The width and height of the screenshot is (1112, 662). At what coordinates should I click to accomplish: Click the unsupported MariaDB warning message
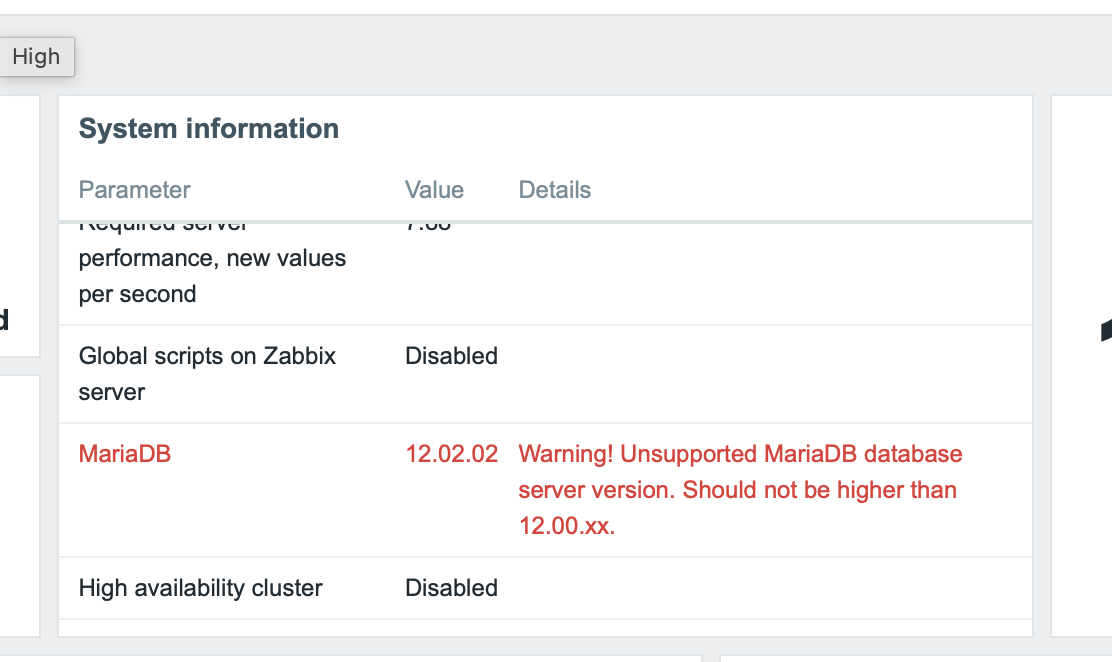tap(739, 490)
